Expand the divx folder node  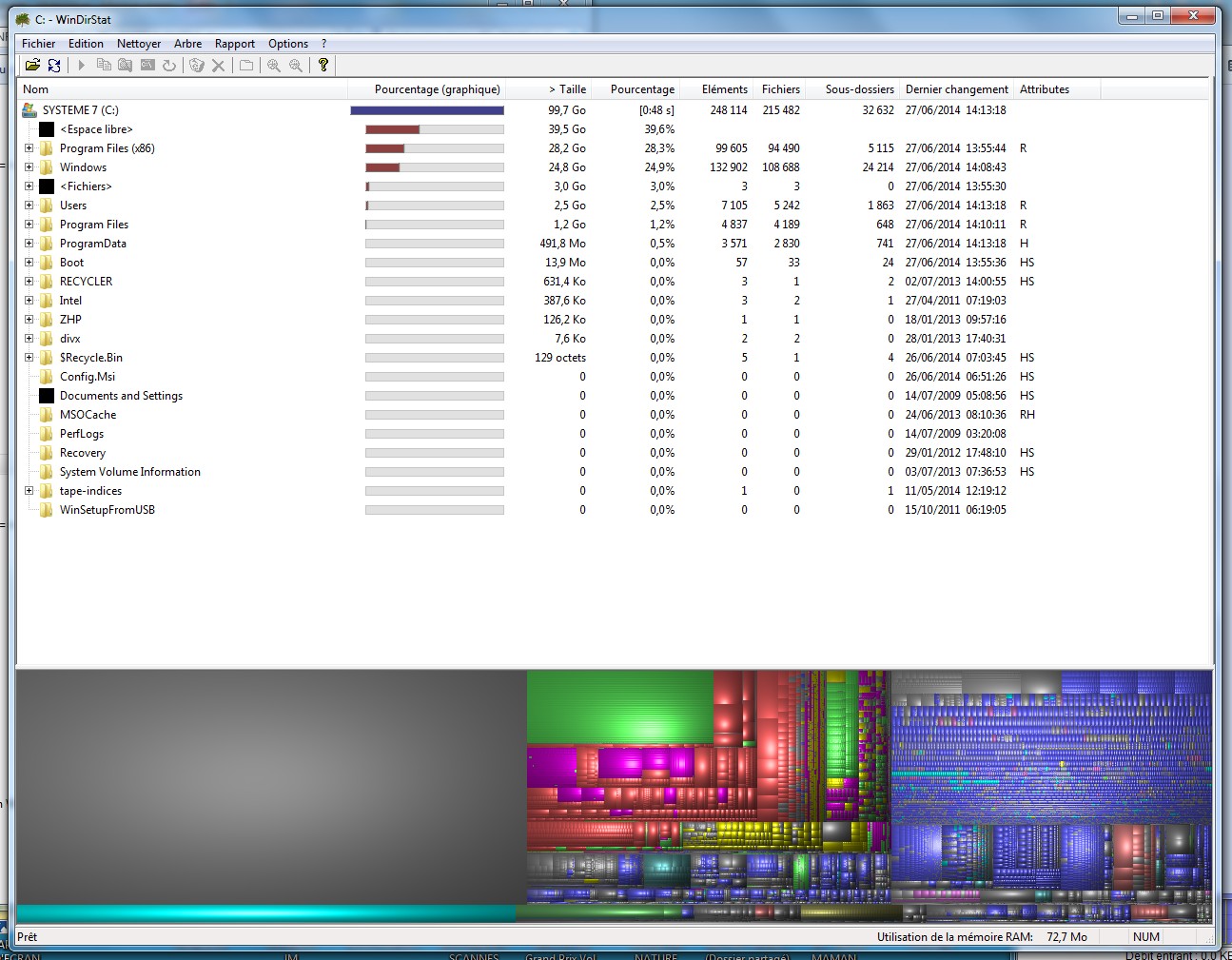point(29,339)
